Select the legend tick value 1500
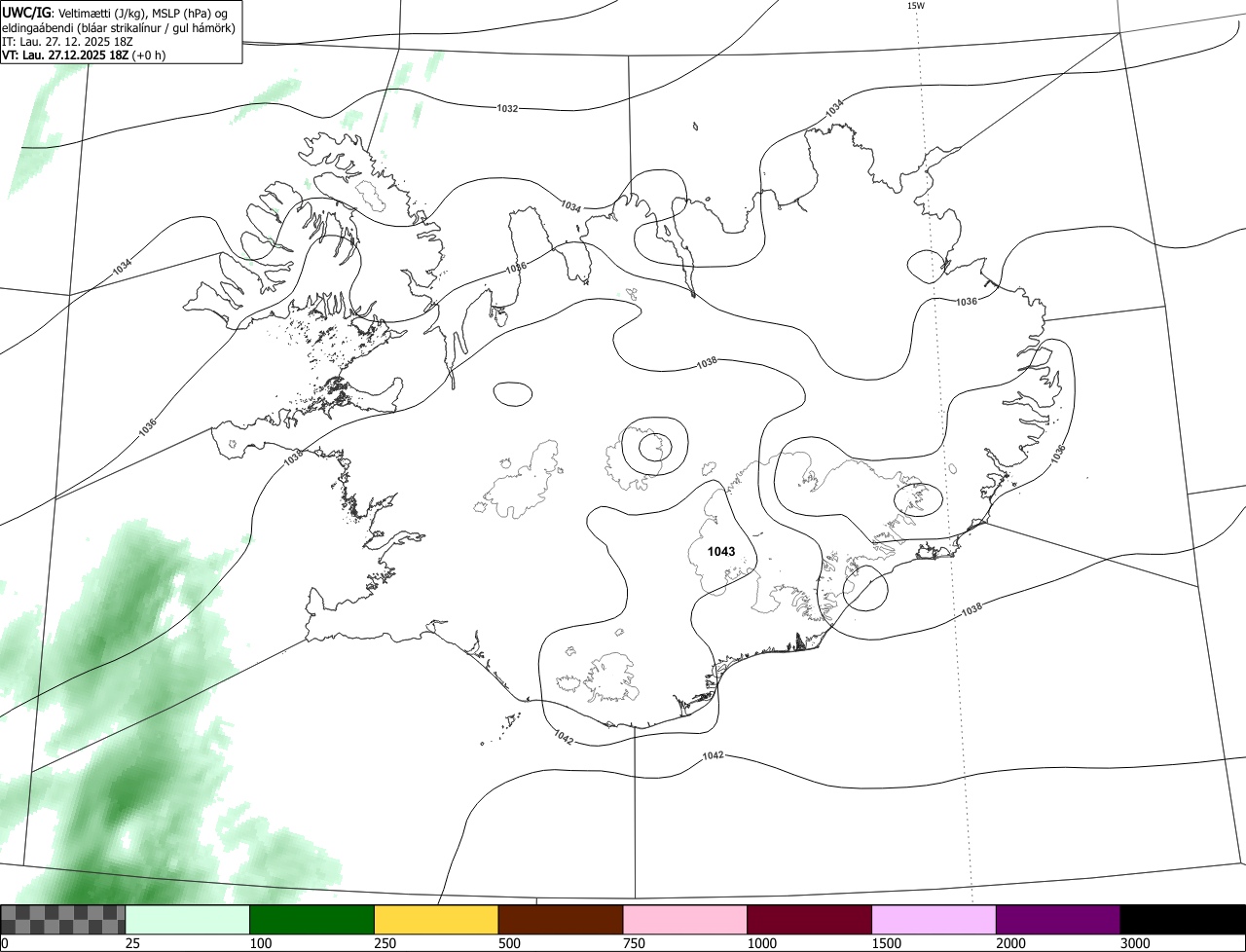This screenshot has height=952, width=1246. (x=887, y=943)
